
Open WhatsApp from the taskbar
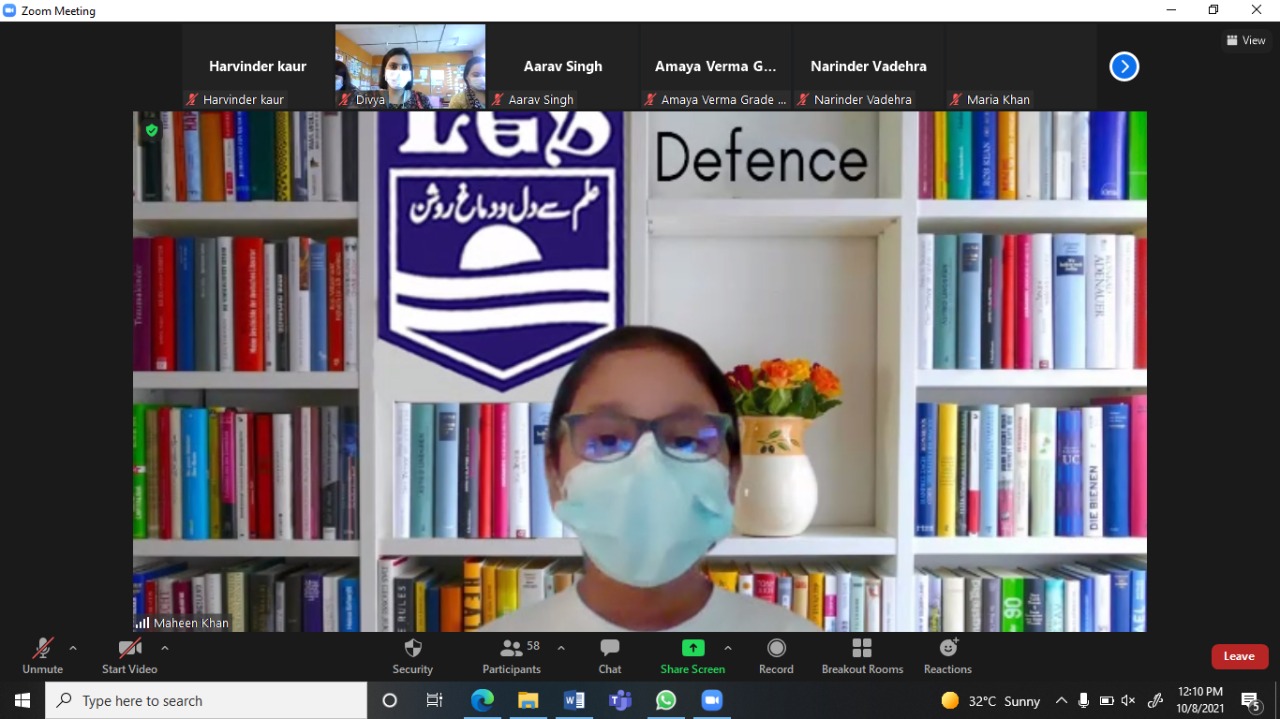click(x=666, y=701)
